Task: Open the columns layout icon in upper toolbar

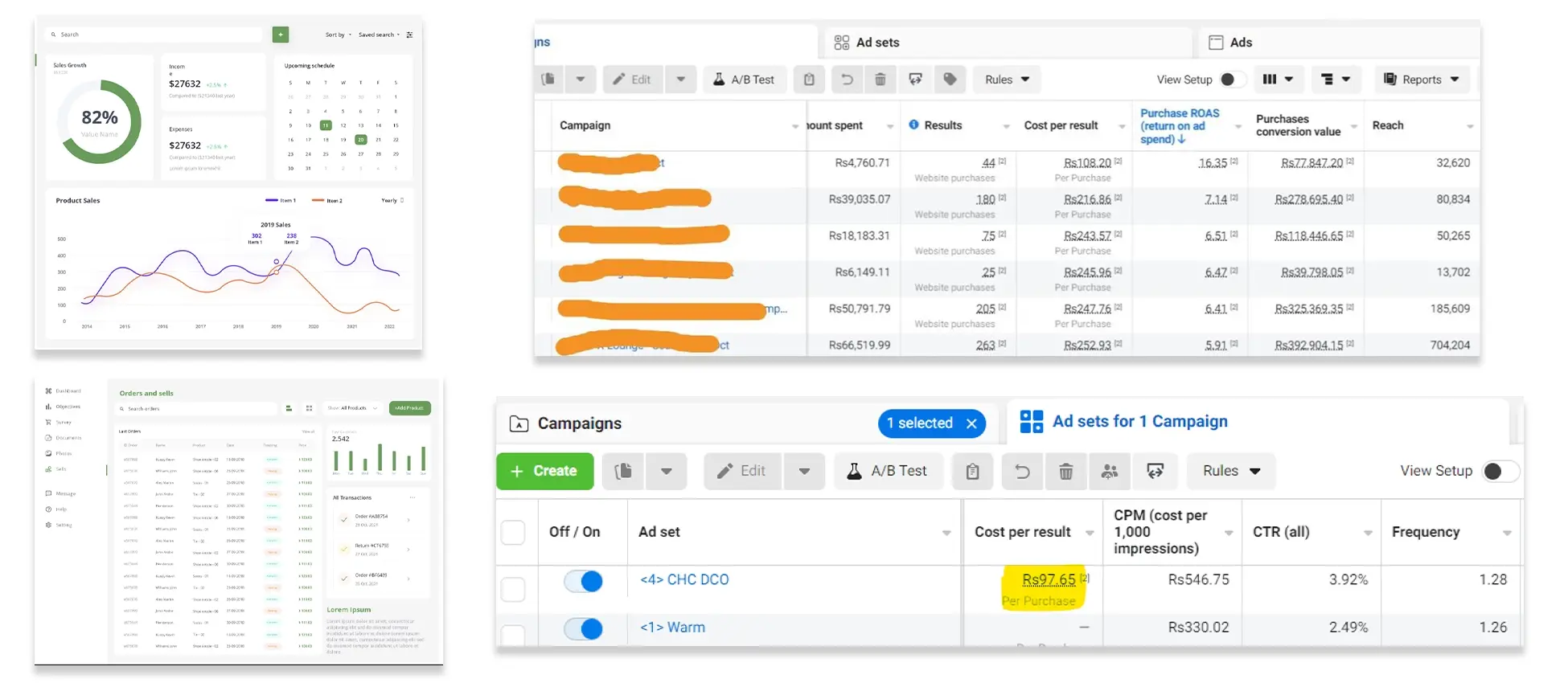Action: tap(1277, 80)
